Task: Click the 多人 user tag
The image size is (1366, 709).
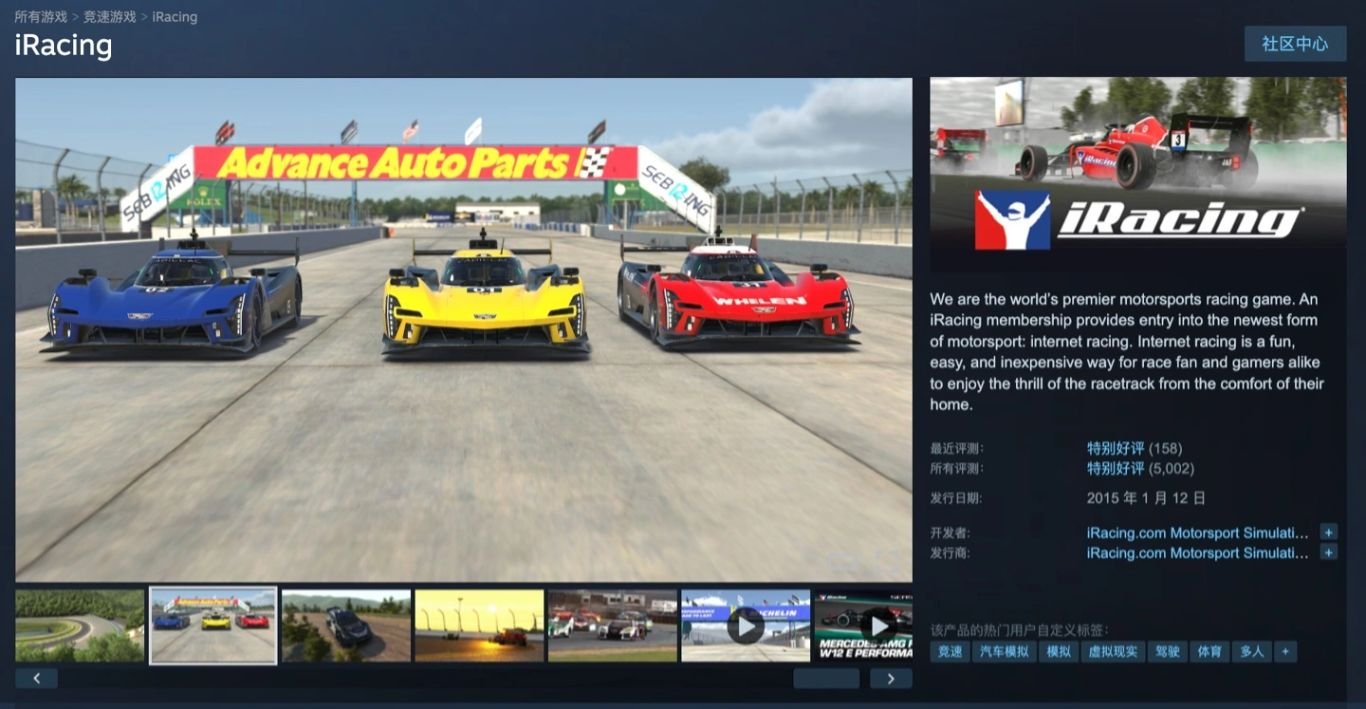Action: (1253, 651)
